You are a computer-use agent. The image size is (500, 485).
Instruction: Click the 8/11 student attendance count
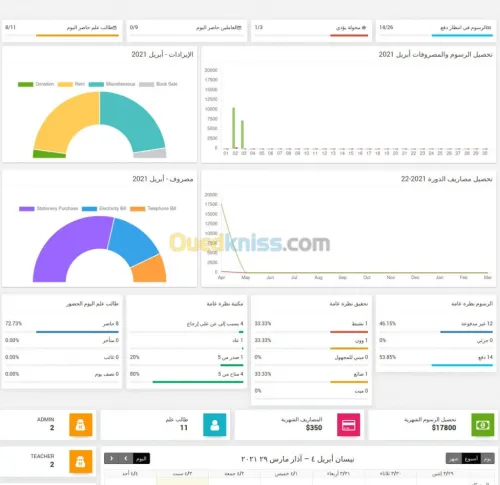(10, 27)
